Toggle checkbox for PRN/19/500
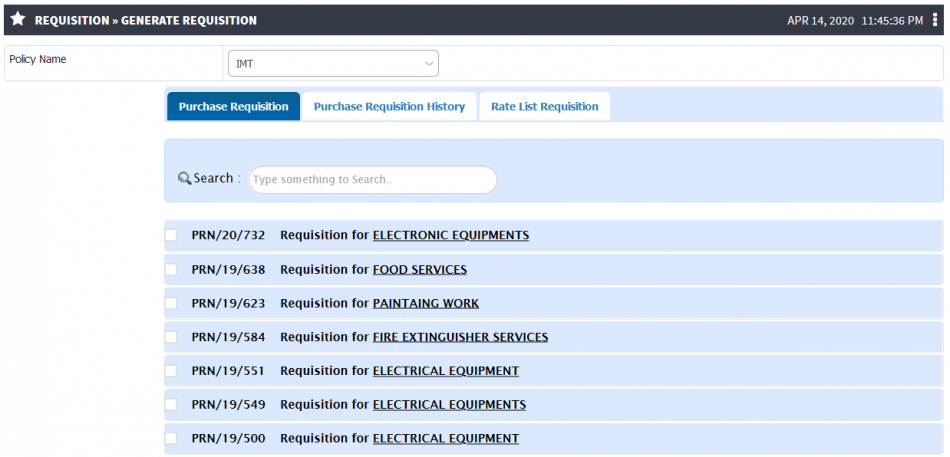The image size is (950, 457). (x=171, y=438)
